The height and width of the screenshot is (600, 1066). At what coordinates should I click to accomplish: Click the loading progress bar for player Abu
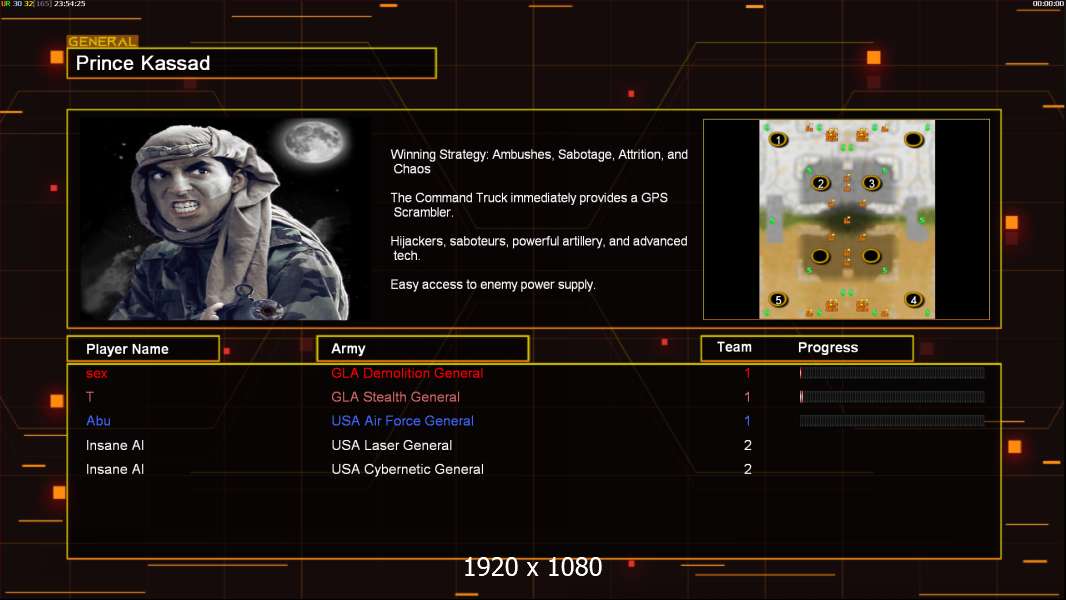(892, 421)
